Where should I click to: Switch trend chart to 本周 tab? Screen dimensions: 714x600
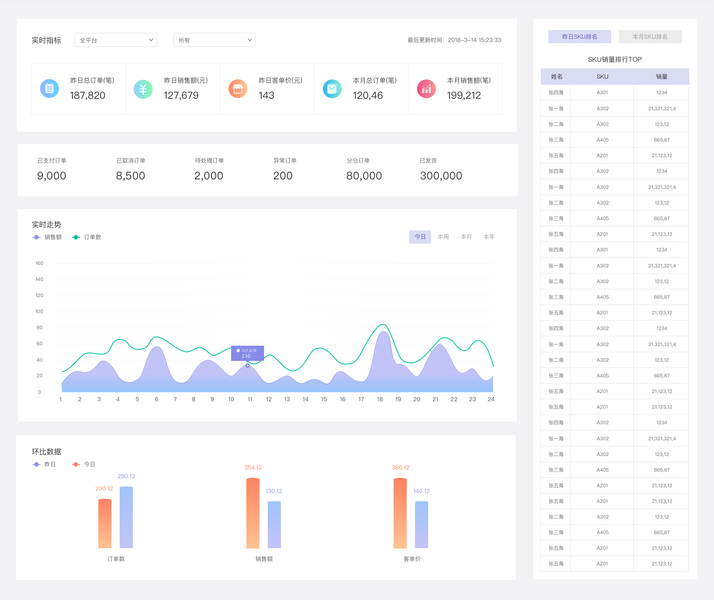point(443,237)
